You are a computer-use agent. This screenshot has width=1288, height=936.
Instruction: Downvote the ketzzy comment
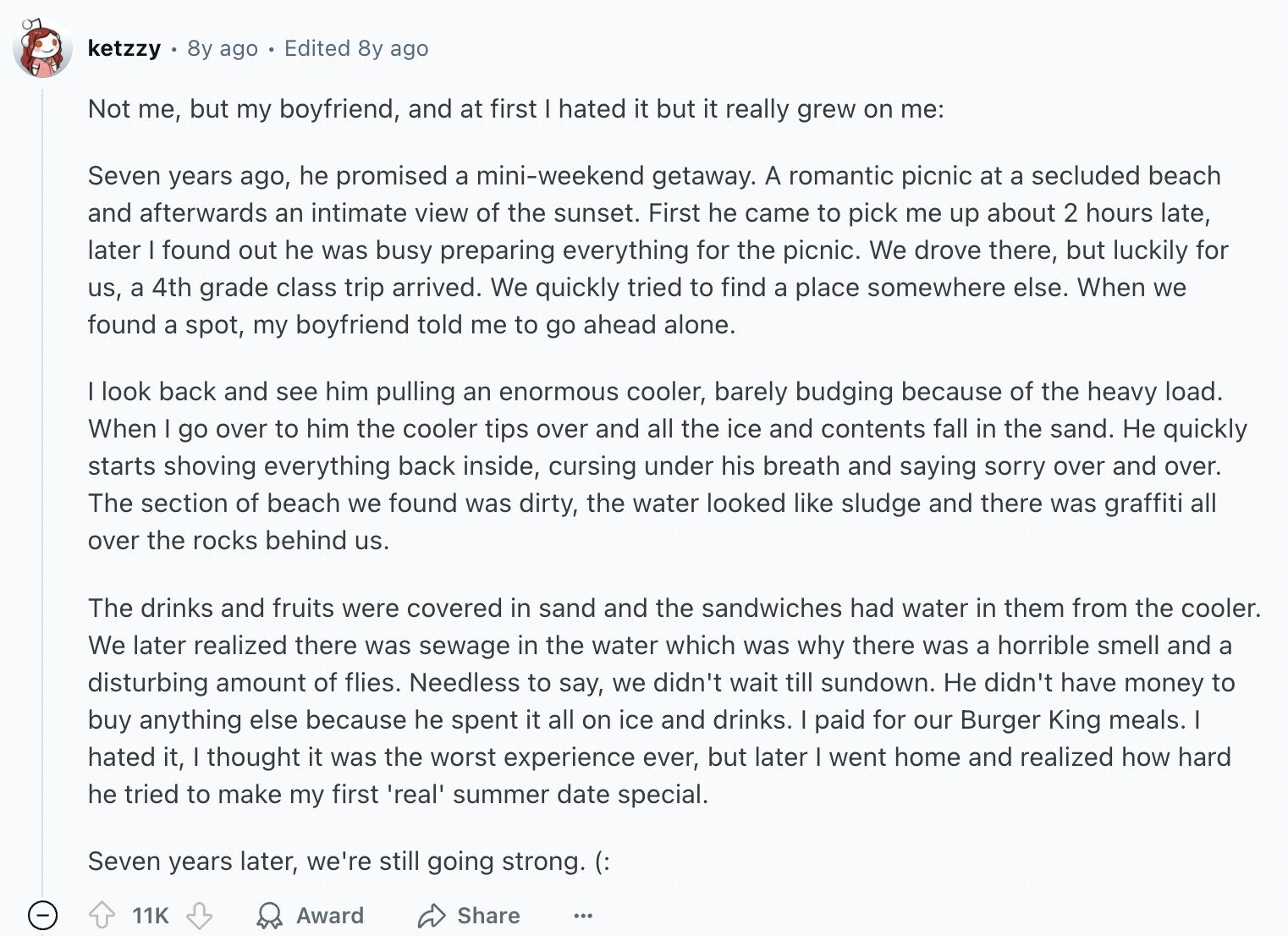pyautogui.click(x=199, y=915)
